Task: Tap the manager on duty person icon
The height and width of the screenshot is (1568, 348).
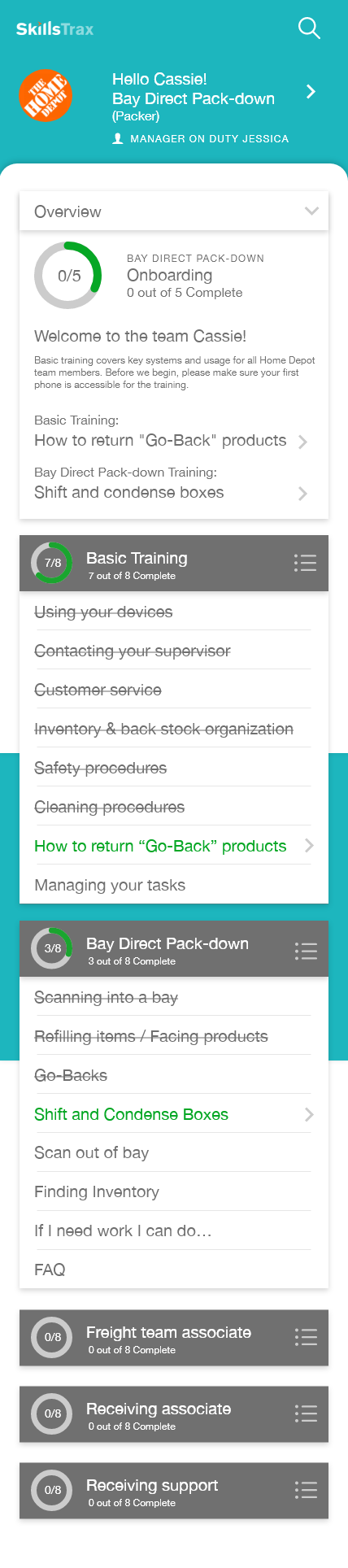Action: [118, 139]
